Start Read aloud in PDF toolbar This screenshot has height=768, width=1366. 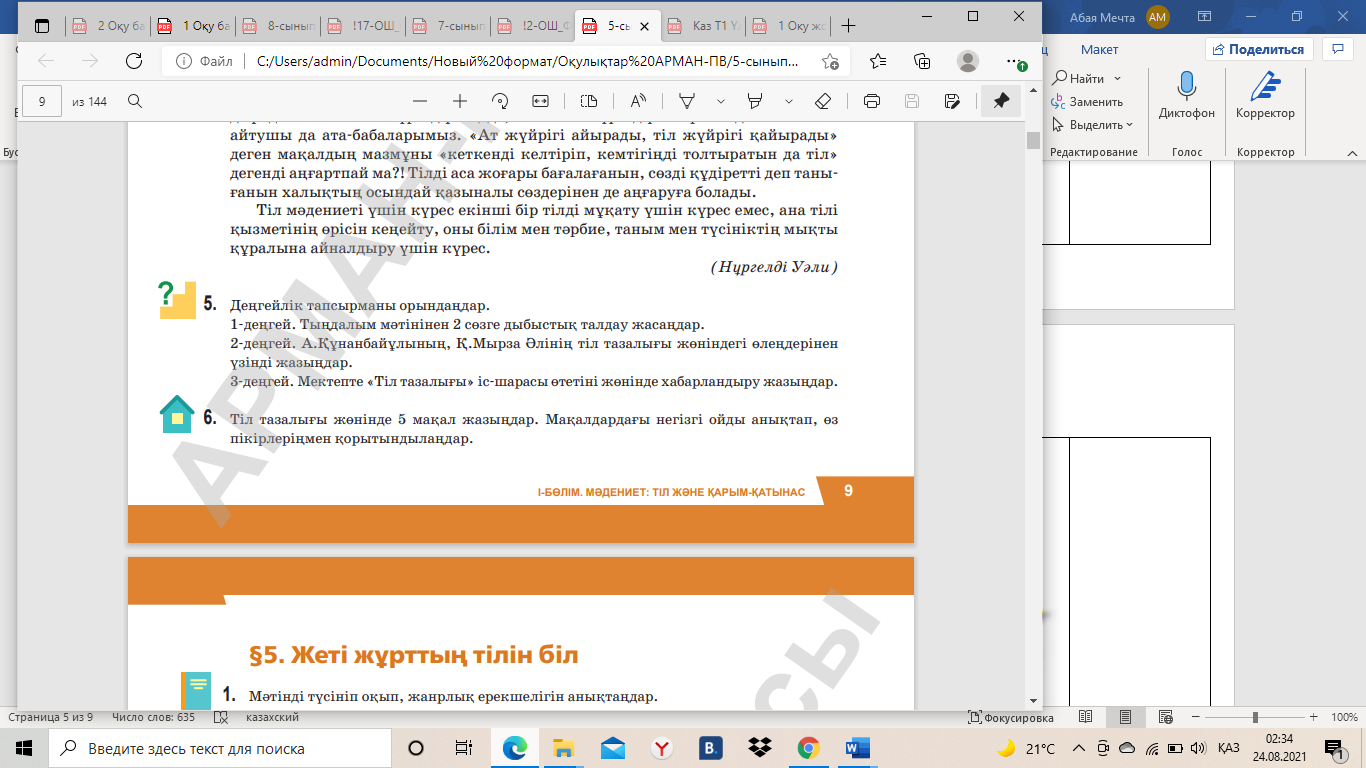point(637,101)
